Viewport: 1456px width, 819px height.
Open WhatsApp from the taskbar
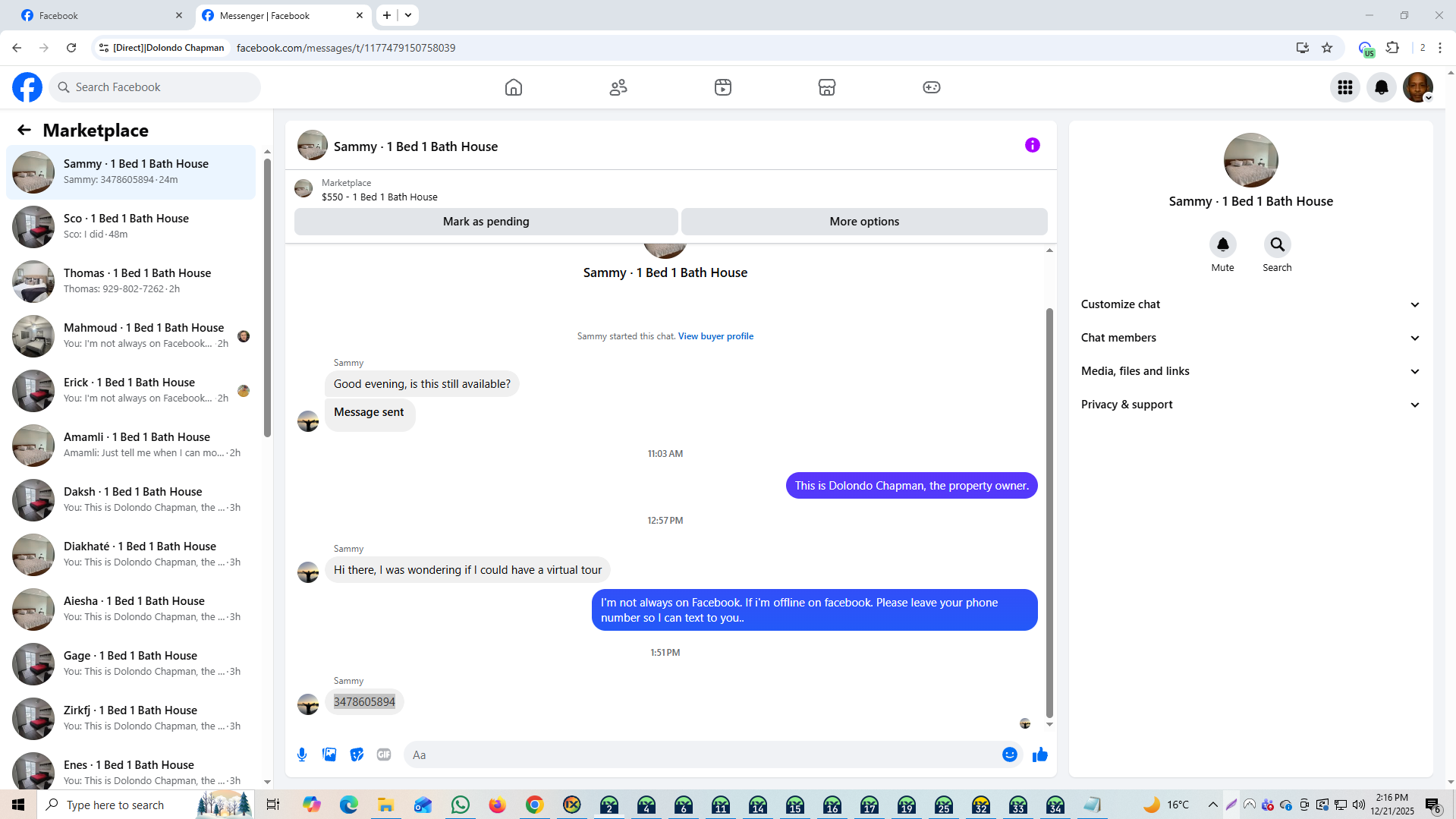pos(460,805)
